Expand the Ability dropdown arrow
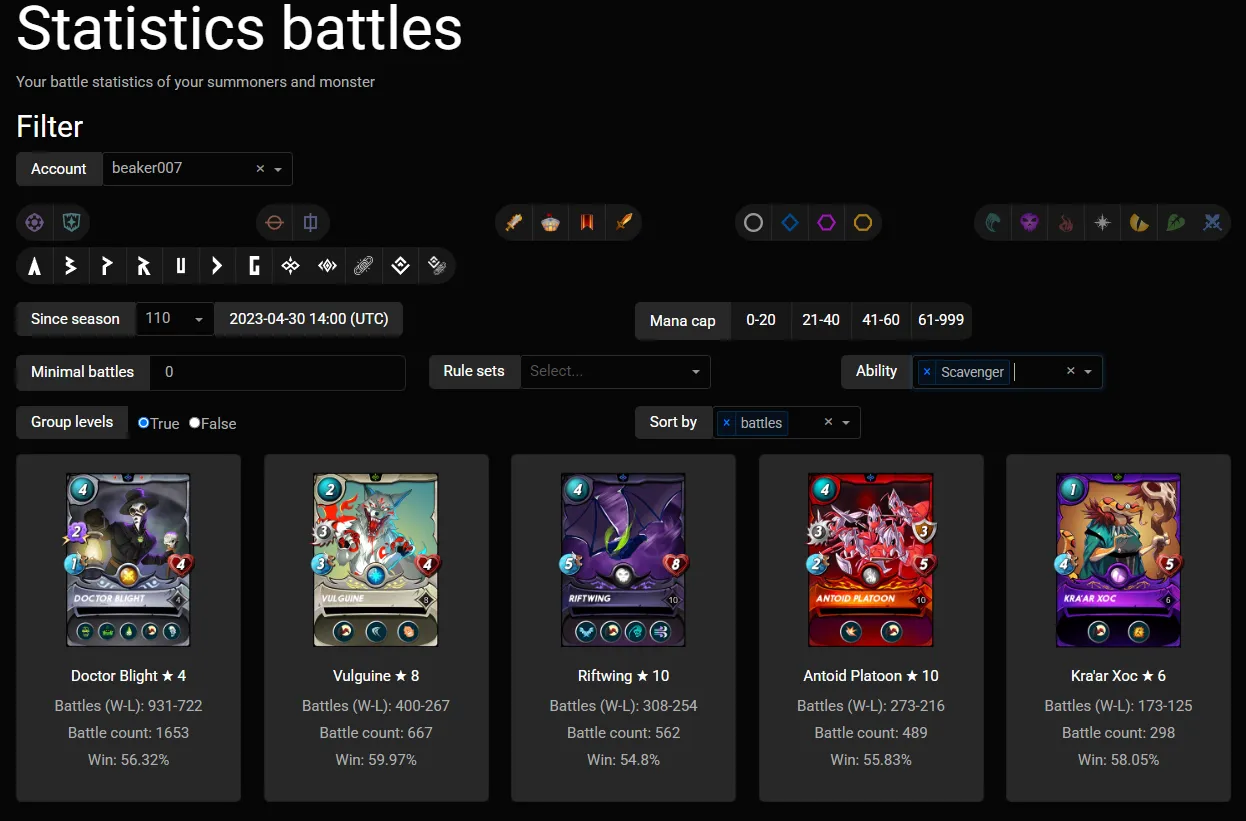 (x=1088, y=371)
